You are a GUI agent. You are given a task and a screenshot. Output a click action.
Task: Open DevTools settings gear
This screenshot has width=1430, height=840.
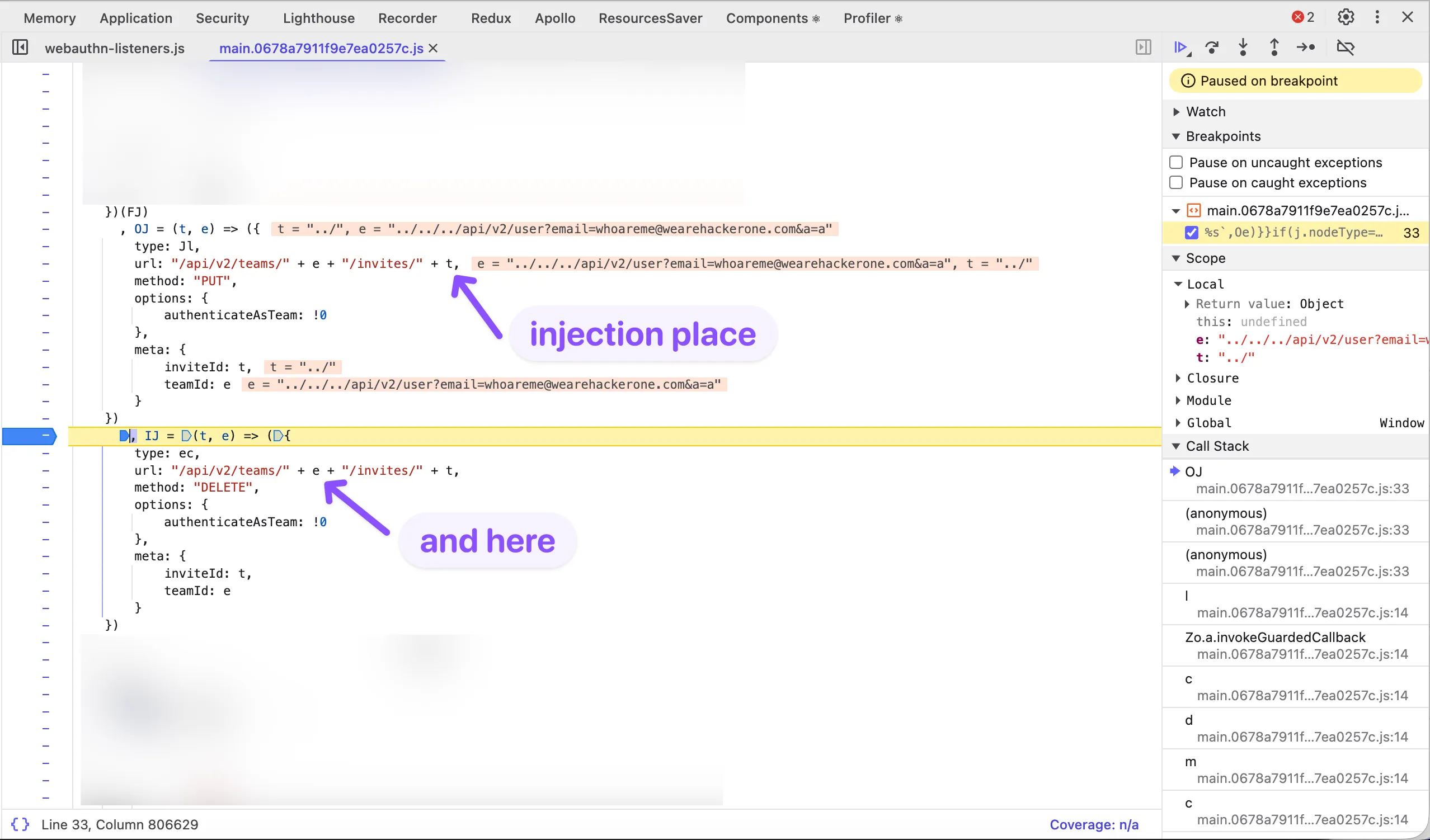coord(1346,17)
